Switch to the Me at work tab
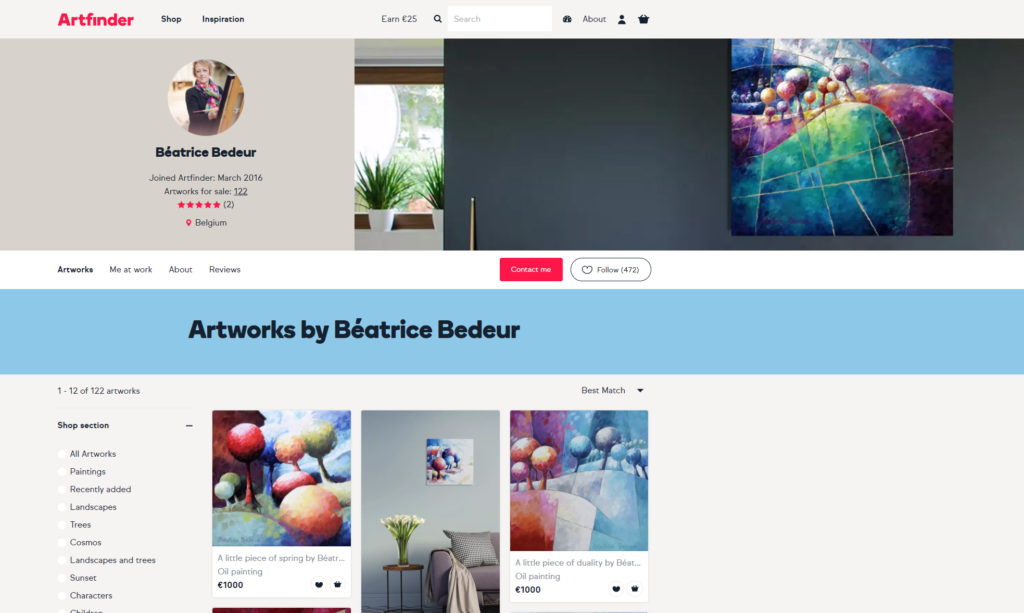Image resolution: width=1024 pixels, height=613 pixels. [131, 270]
